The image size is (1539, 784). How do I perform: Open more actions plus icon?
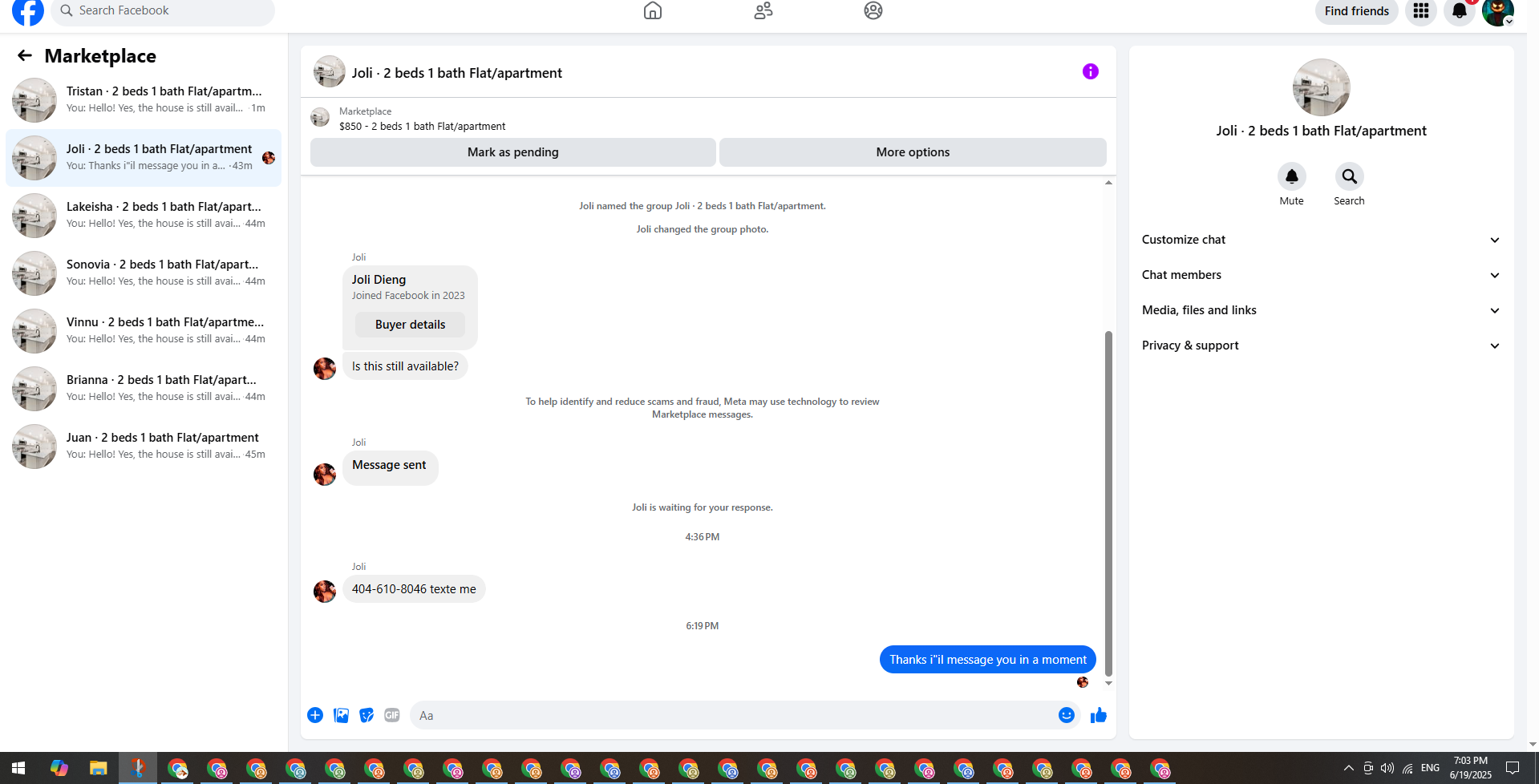(315, 715)
